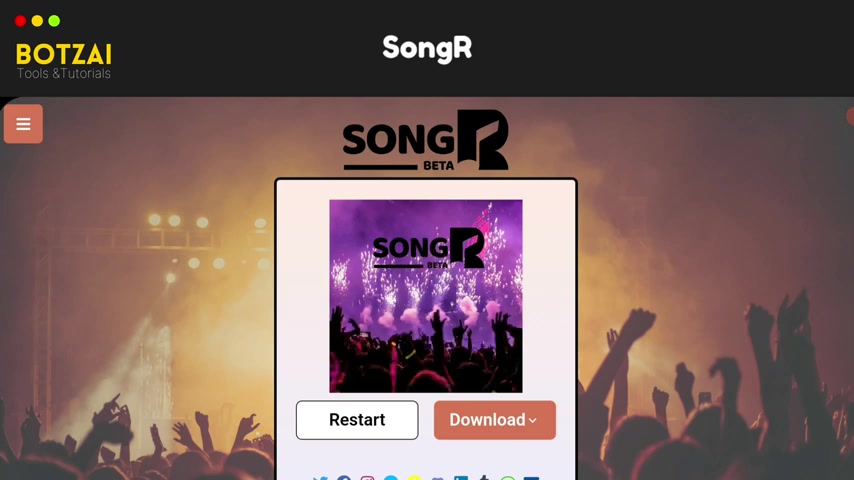
Task: Share via the yellow Snapchat icon
Action: tap(414, 477)
